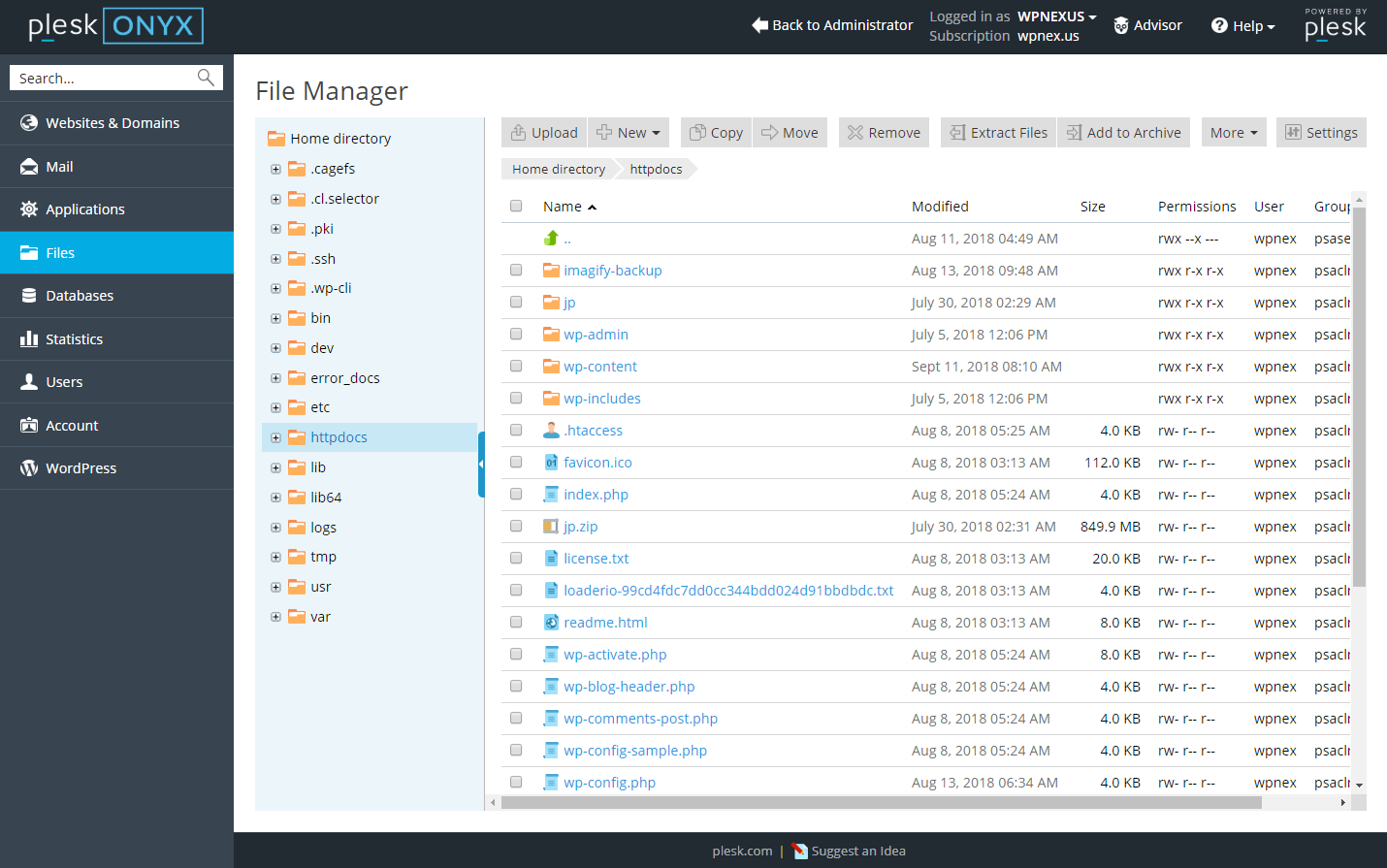Open the WPNEXUS user dropdown

point(1057,16)
